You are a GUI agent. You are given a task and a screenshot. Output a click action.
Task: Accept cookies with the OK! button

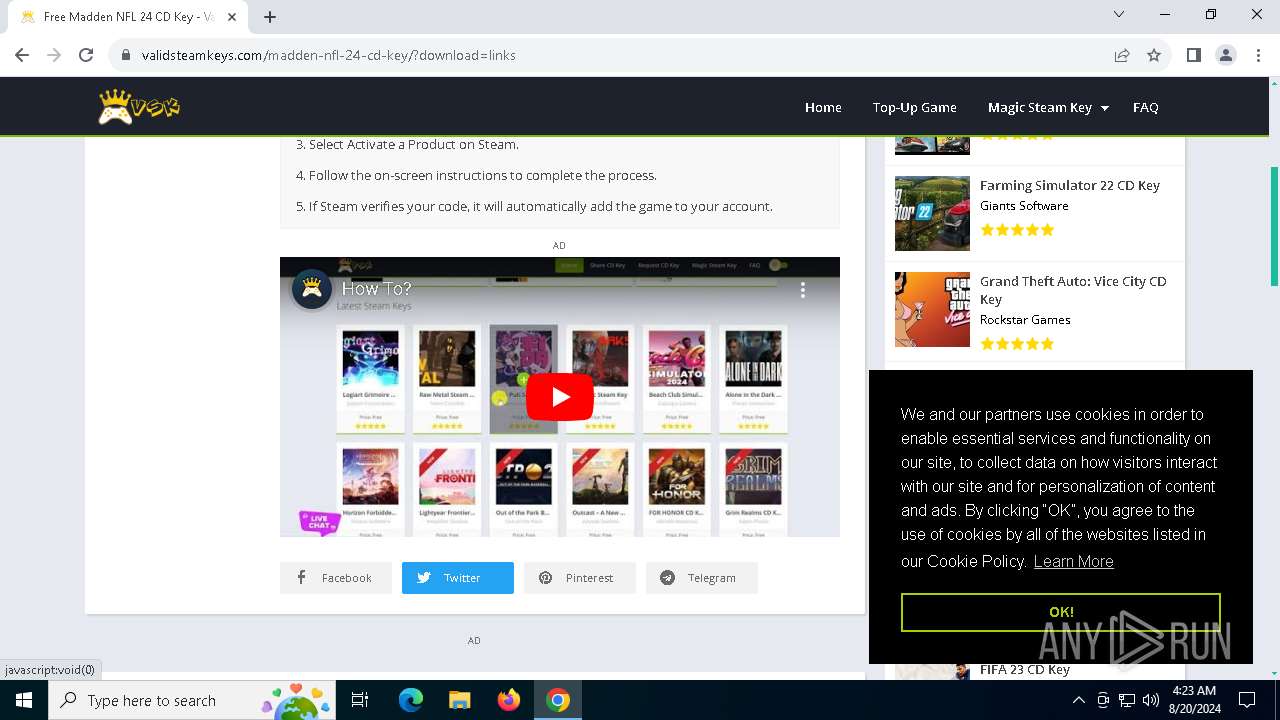coord(1061,612)
